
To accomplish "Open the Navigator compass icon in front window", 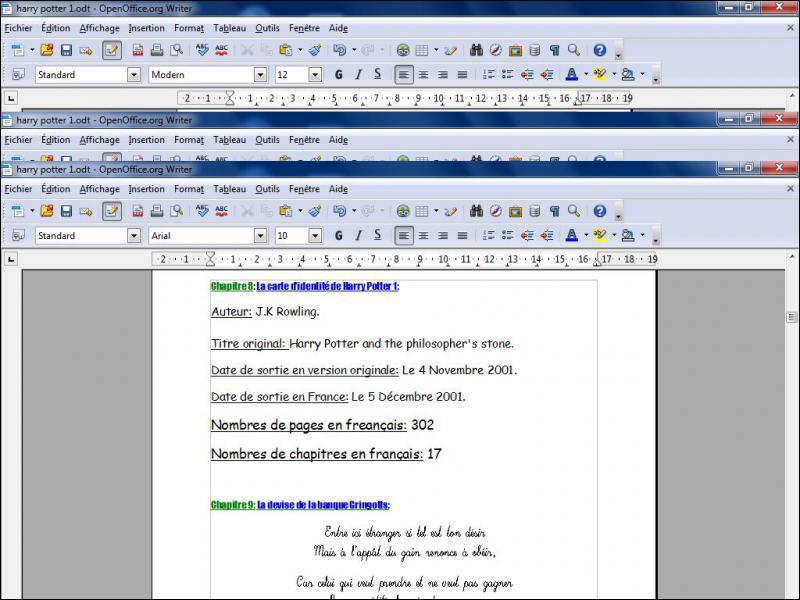I will [496, 211].
